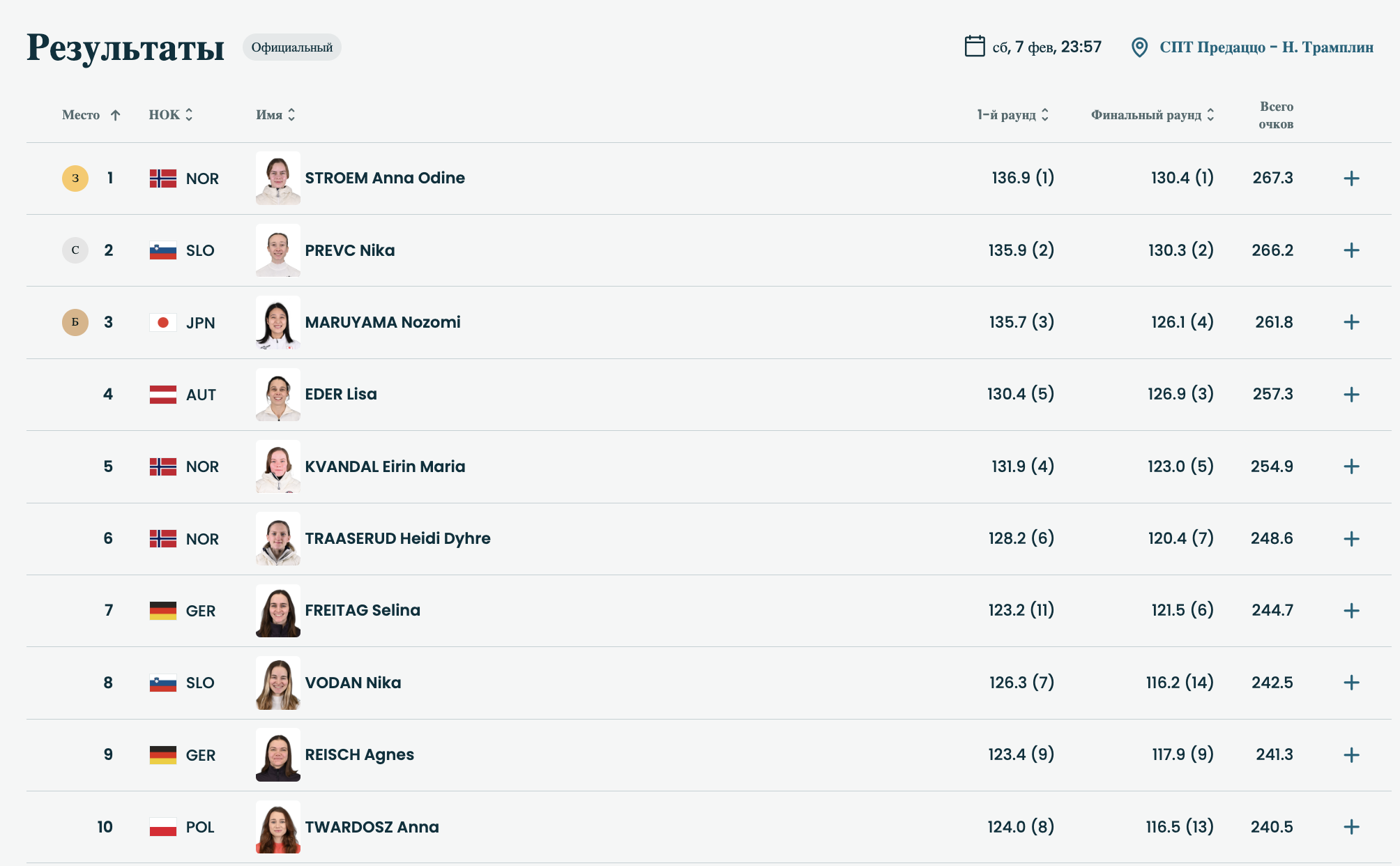Sort results by Место column
The image size is (1400, 866).
pos(91,115)
